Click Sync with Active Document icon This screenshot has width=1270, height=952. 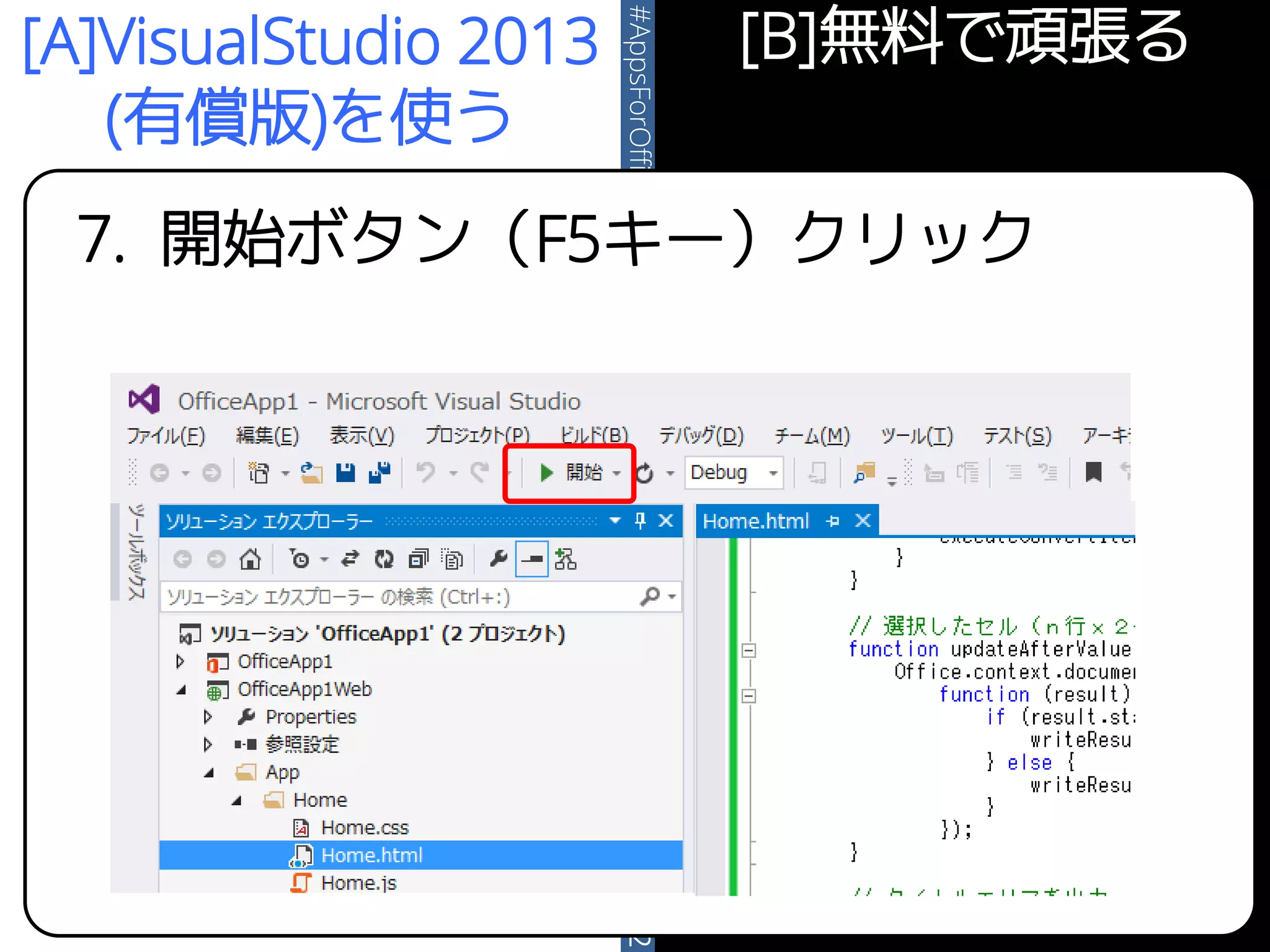coord(350,560)
